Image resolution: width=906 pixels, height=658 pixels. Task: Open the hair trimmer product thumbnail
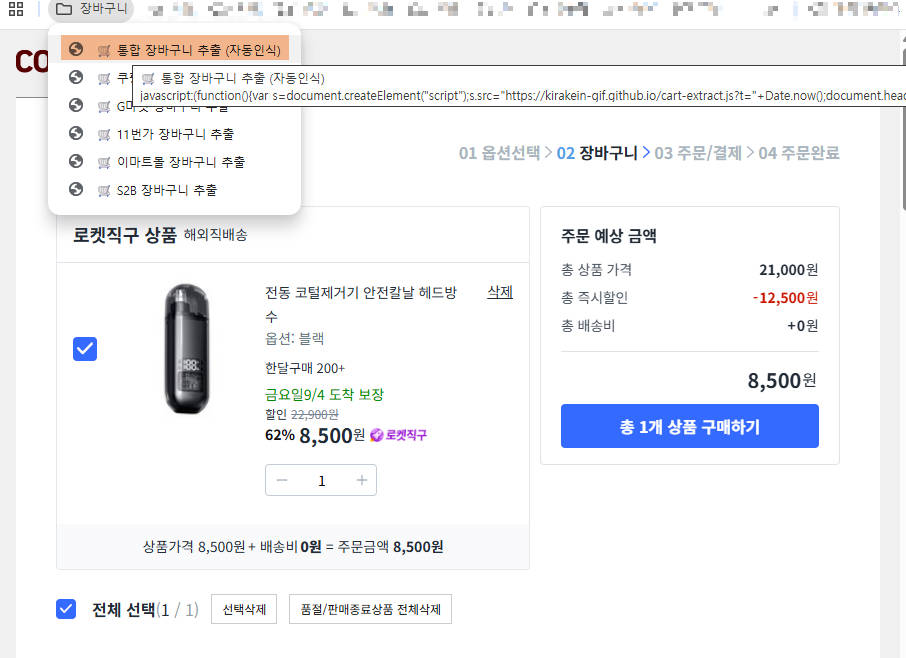(187, 348)
